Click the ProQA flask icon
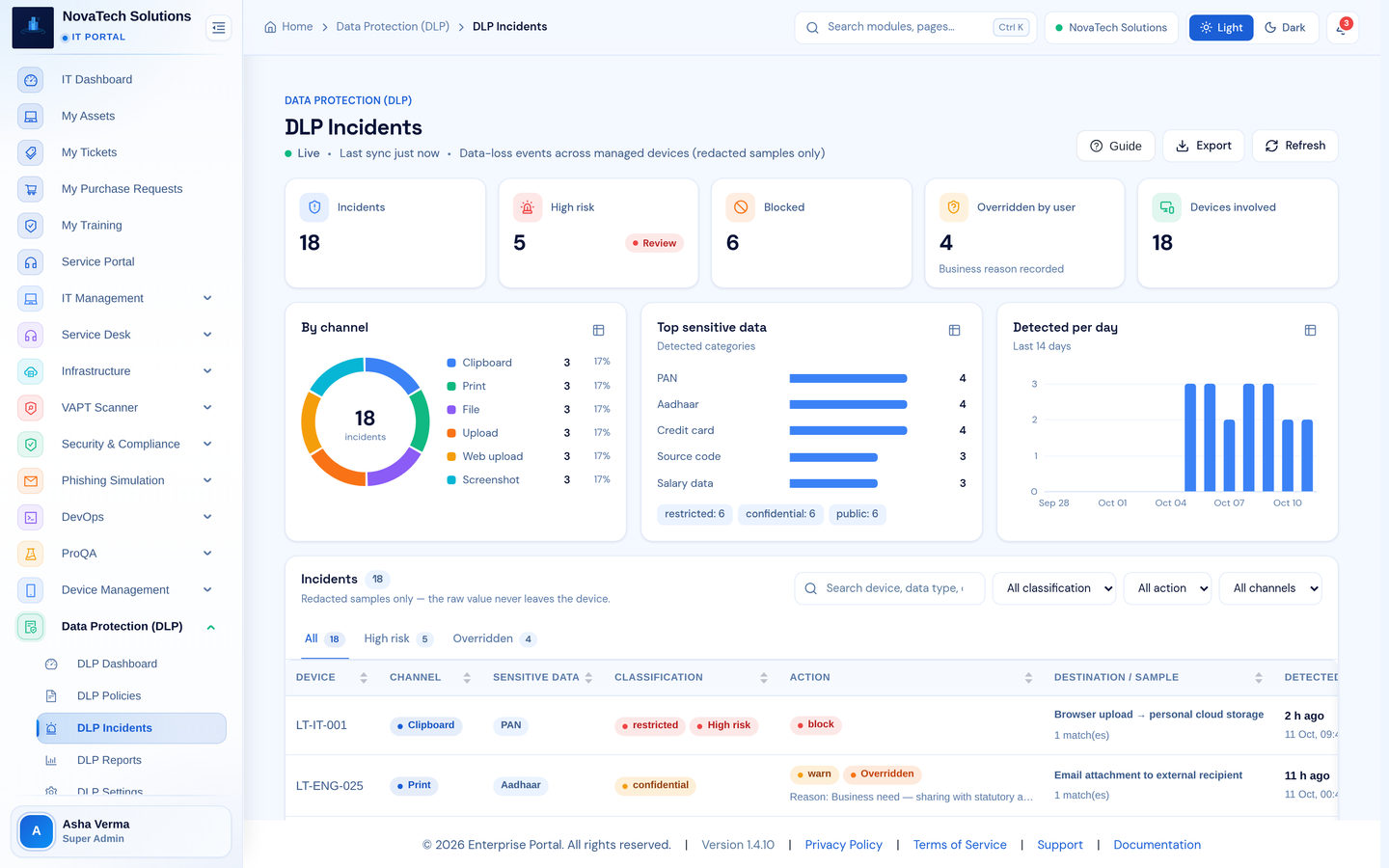The height and width of the screenshot is (868, 1389). (x=31, y=554)
